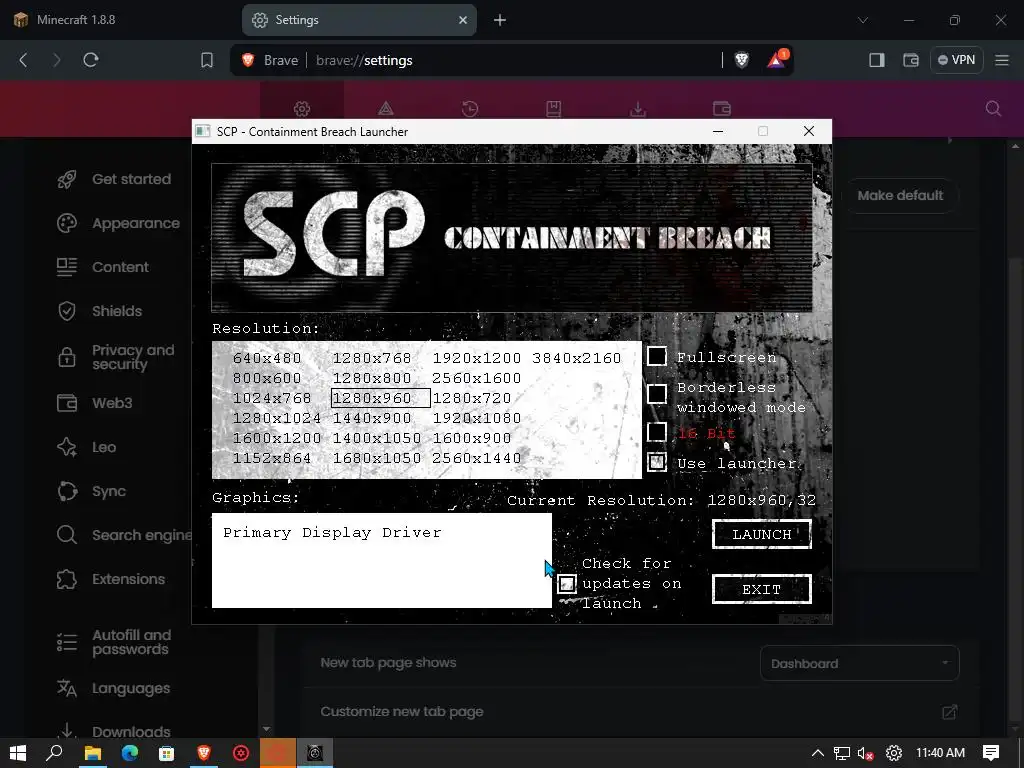
Task: Select resolution 1600x1200
Action: [277, 438]
